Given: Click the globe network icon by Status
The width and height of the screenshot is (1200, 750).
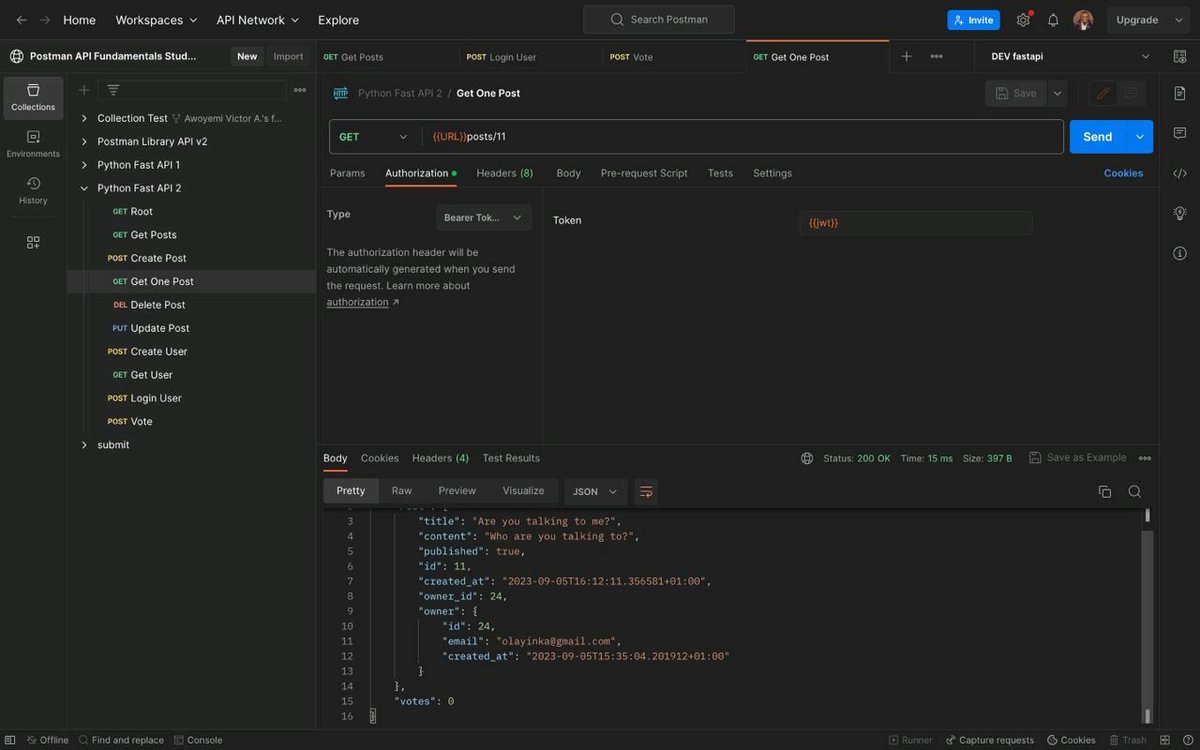Looking at the screenshot, I should [807, 458].
